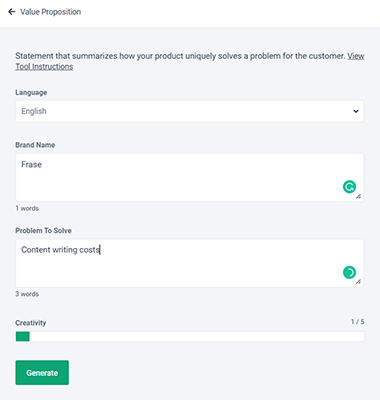Click the Problem To Solve label
380x400 pixels.
(43, 231)
